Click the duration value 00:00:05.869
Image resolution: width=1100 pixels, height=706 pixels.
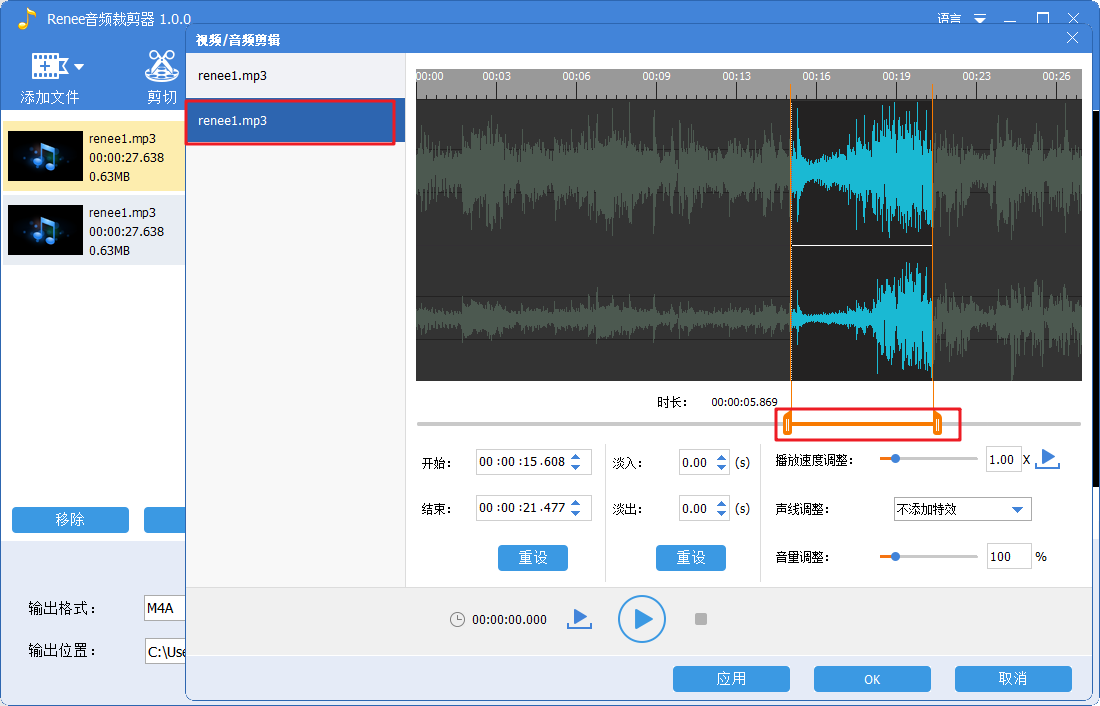(744, 403)
